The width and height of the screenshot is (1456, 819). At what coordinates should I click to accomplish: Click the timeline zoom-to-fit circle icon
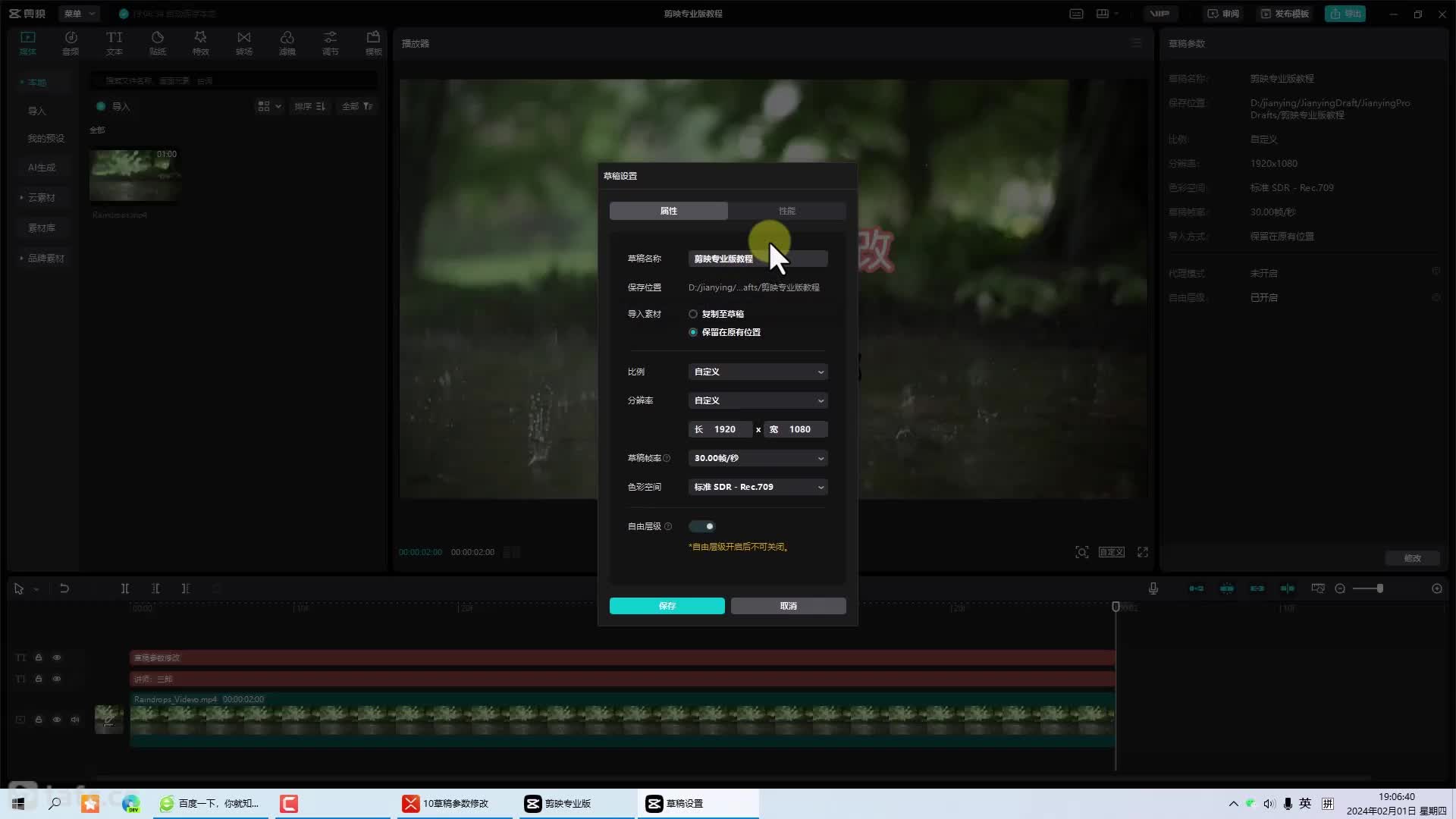pyautogui.click(x=1437, y=588)
